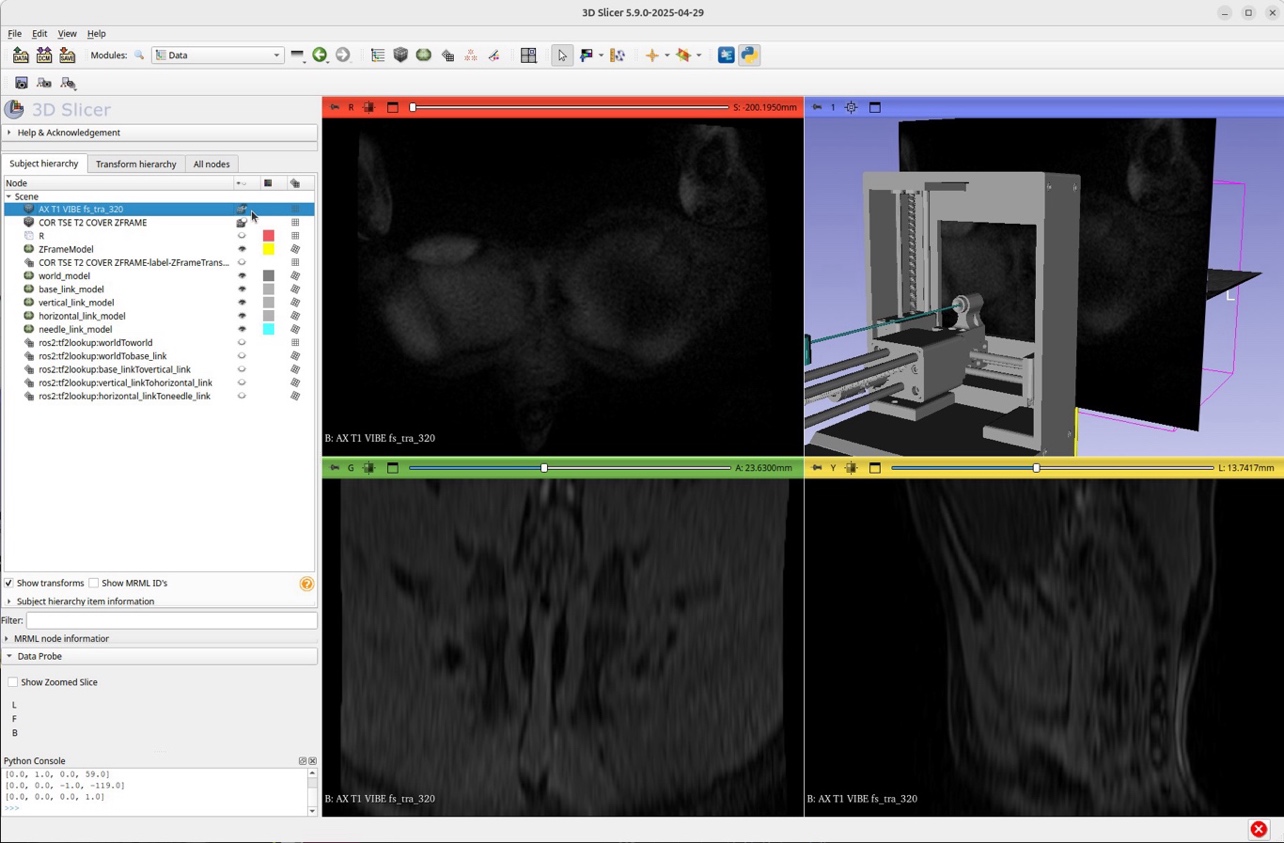Open the Markups module toolbar icon
Screen dimensions: 1284x843
click(x=471, y=55)
